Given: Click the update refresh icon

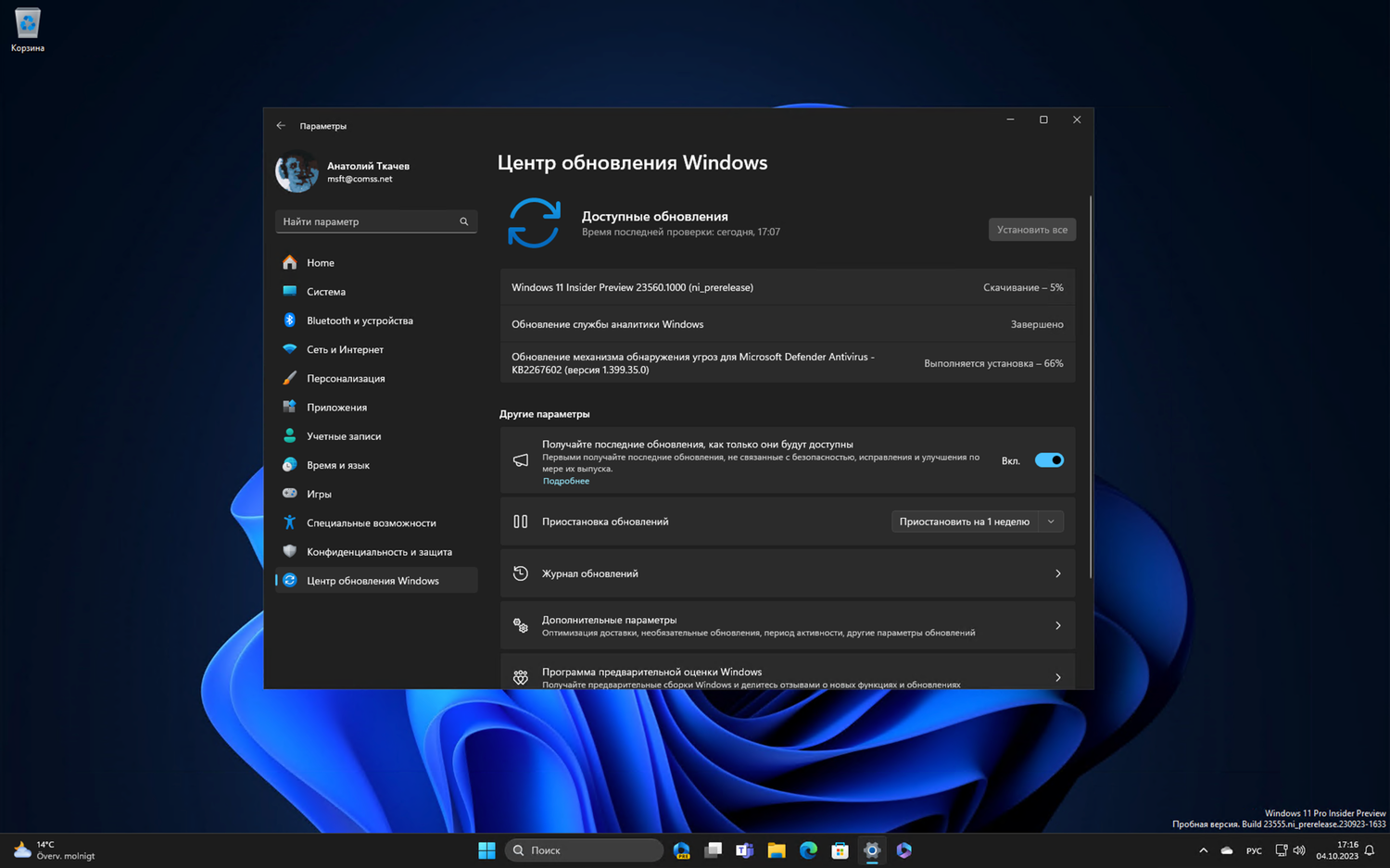Looking at the screenshot, I should coord(534,223).
